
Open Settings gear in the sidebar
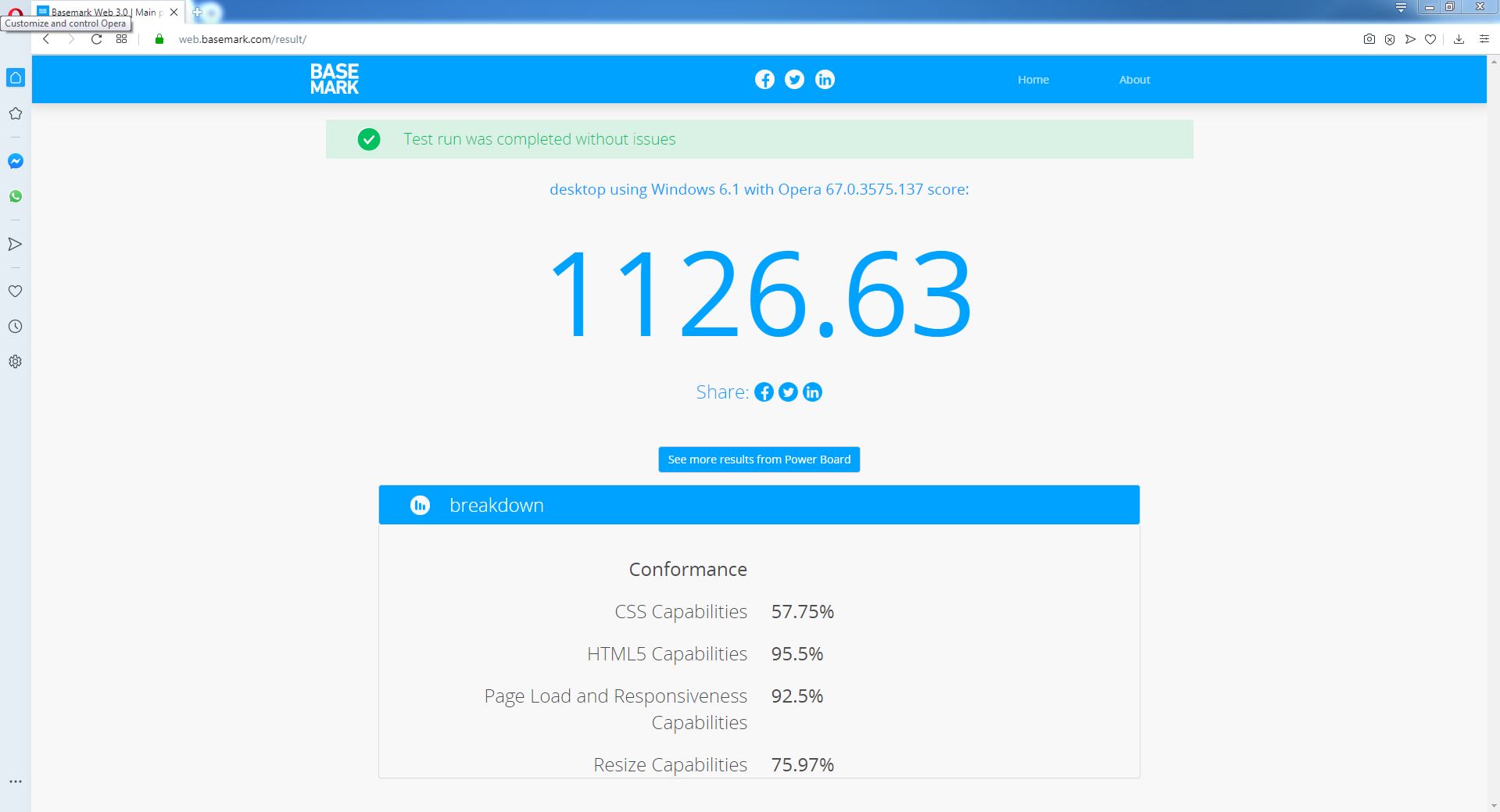coord(15,362)
